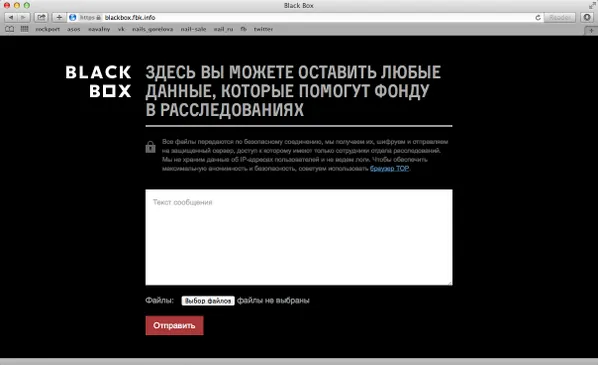The height and width of the screenshot is (365, 598).
Task: Open the twitter bookmark
Action: click(263, 29)
